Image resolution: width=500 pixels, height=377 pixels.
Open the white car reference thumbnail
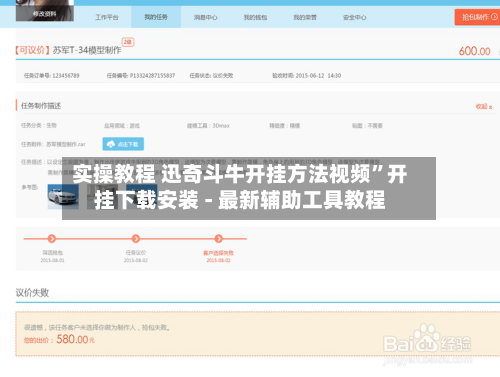[x=63, y=197]
